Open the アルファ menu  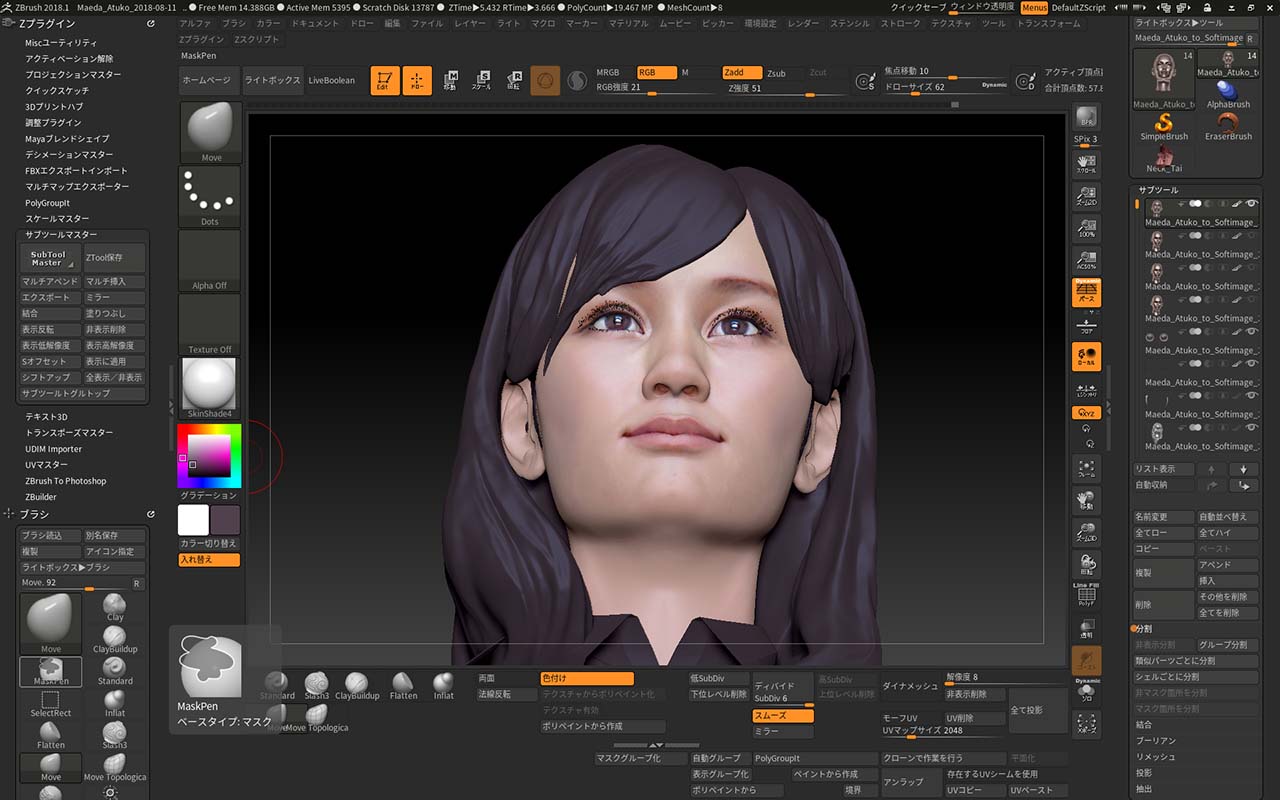click(x=196, y=23)
